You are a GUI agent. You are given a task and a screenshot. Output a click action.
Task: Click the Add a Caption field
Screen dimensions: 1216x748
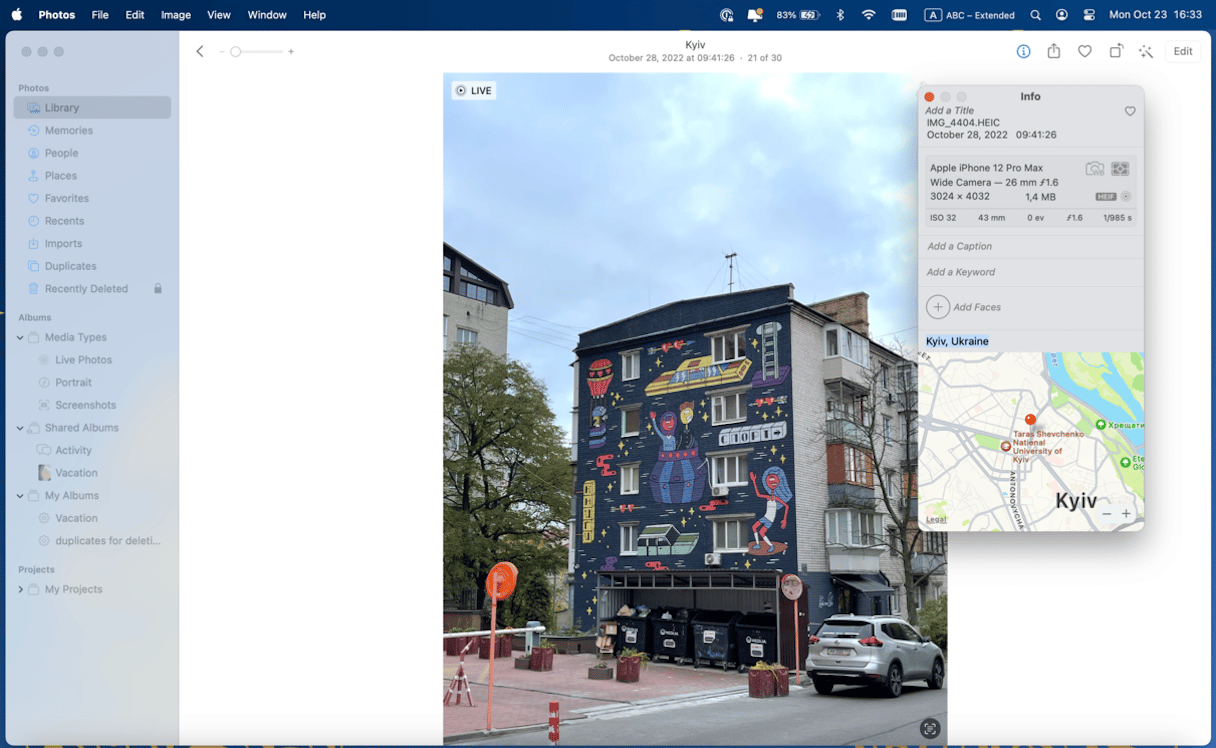pyautogui.click(x=1030, y=246)
